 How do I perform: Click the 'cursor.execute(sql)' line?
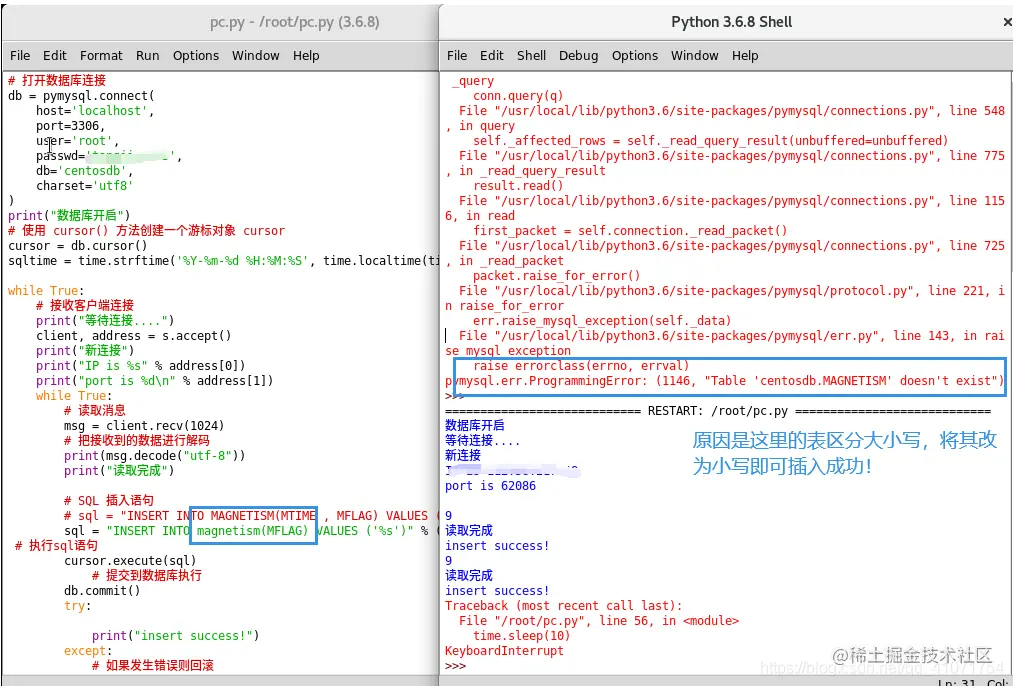tap(130, 560)
